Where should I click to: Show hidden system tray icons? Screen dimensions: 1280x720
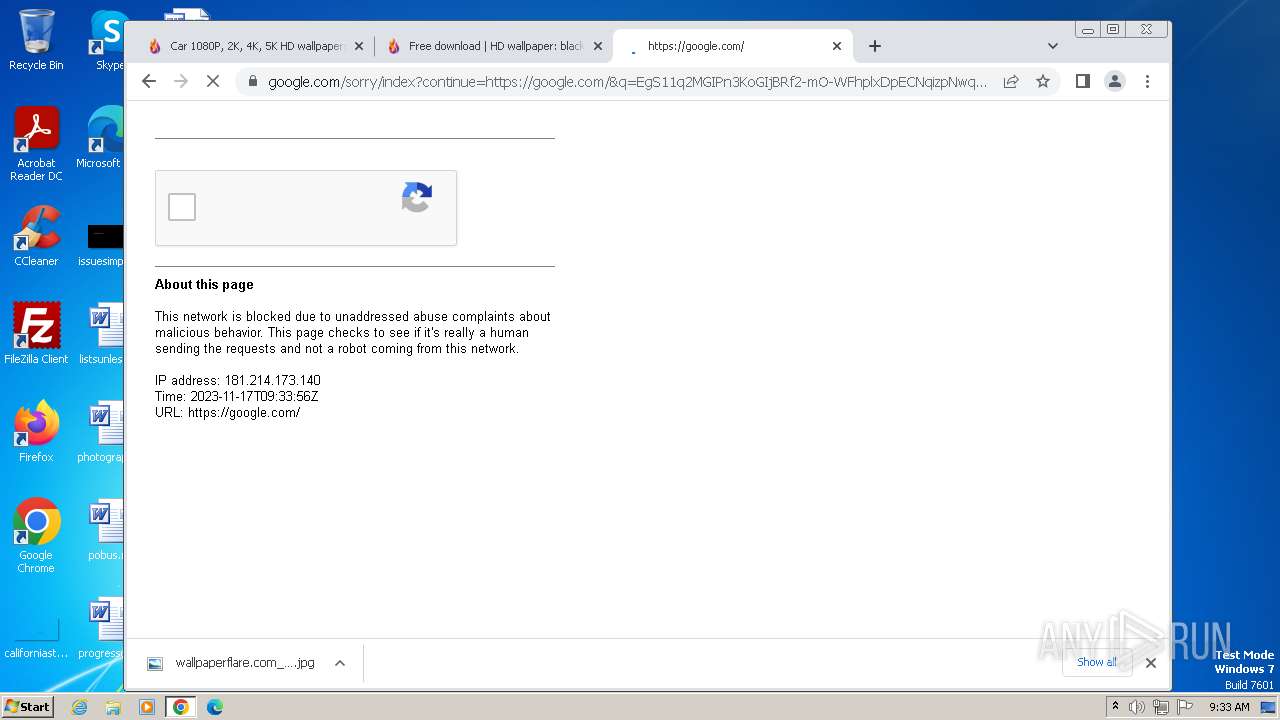pyautogui.click(x=1116, y=707)
